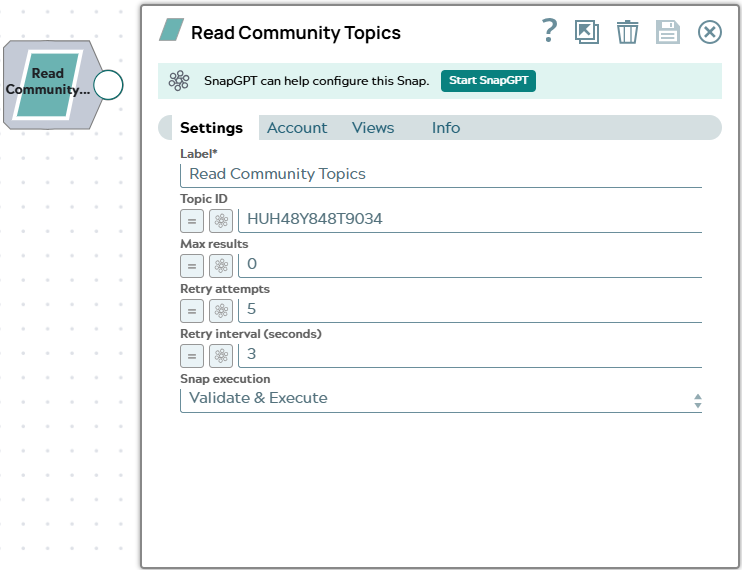Open SnapGPT suggestion icon for Topic ID
742x570 pixels.
(221, 221)
